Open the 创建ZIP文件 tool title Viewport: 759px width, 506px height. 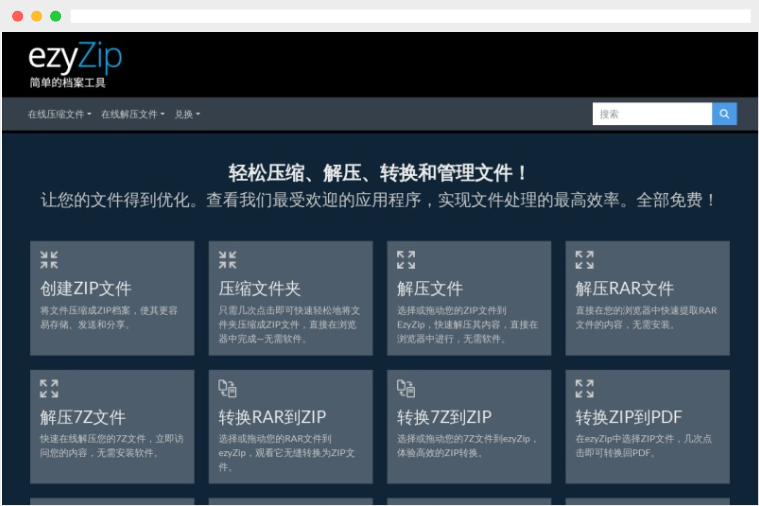[86, 289]
